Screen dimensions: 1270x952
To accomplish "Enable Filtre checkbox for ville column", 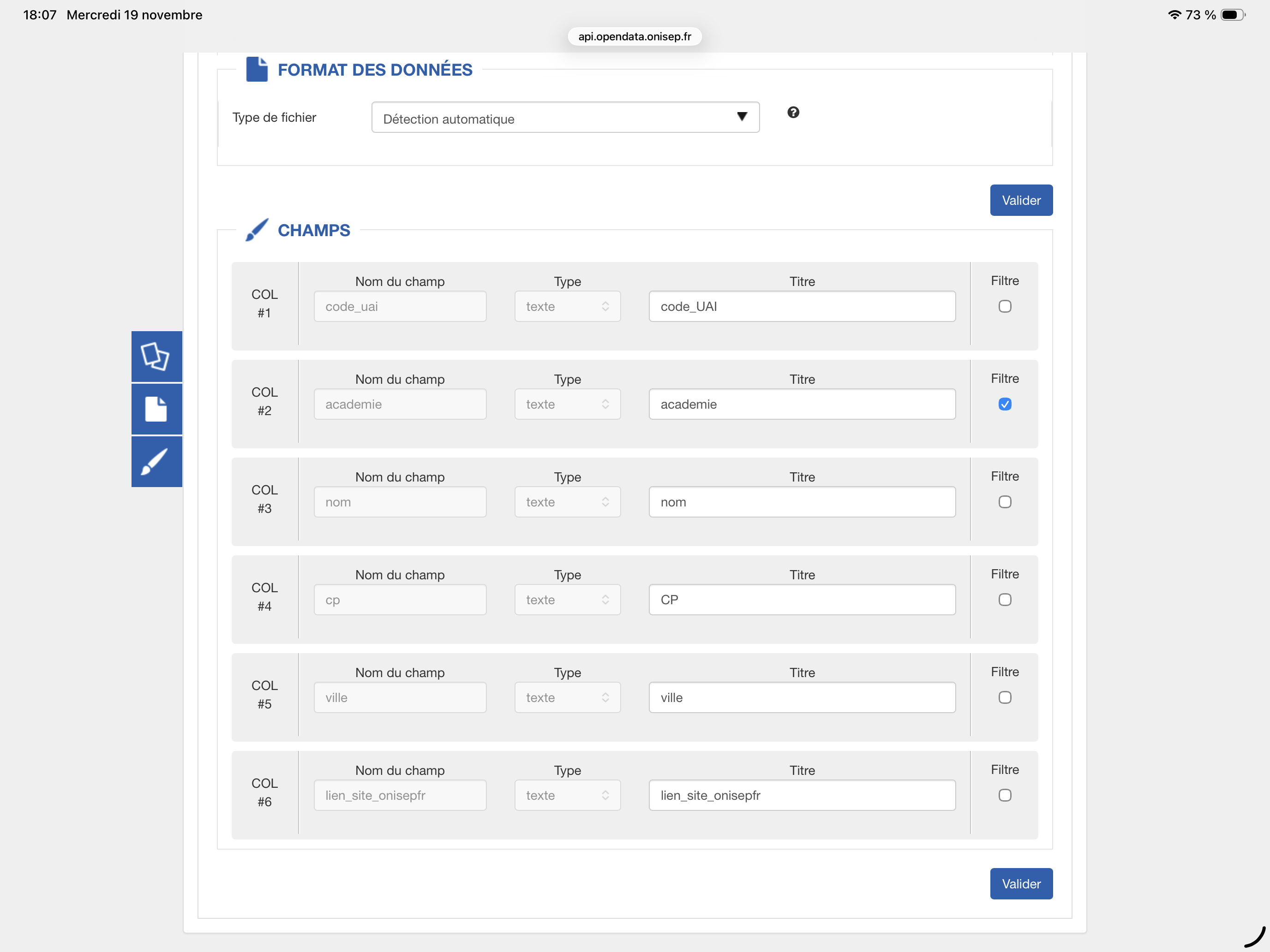I will tap(1004, 697).
